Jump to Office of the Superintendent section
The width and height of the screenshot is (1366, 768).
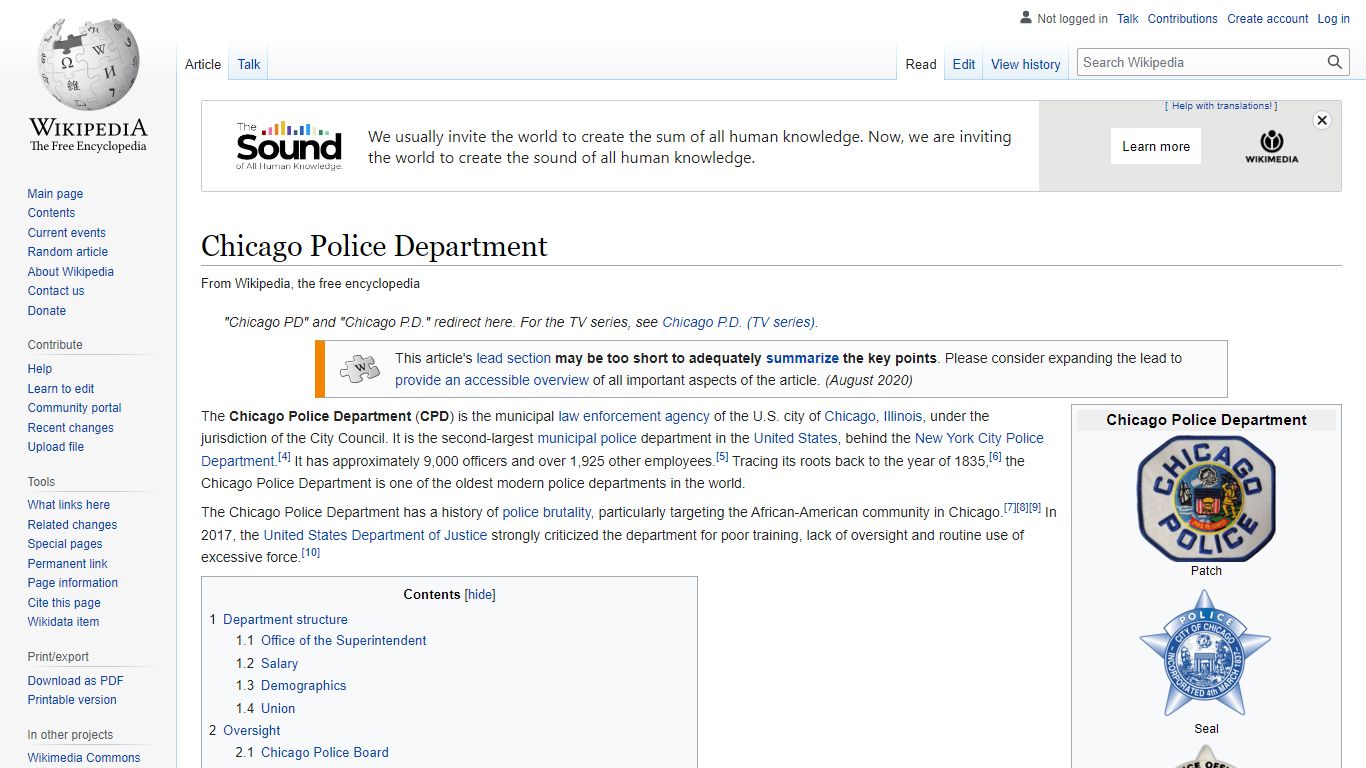pyautogui.click(x=344, y=641)
